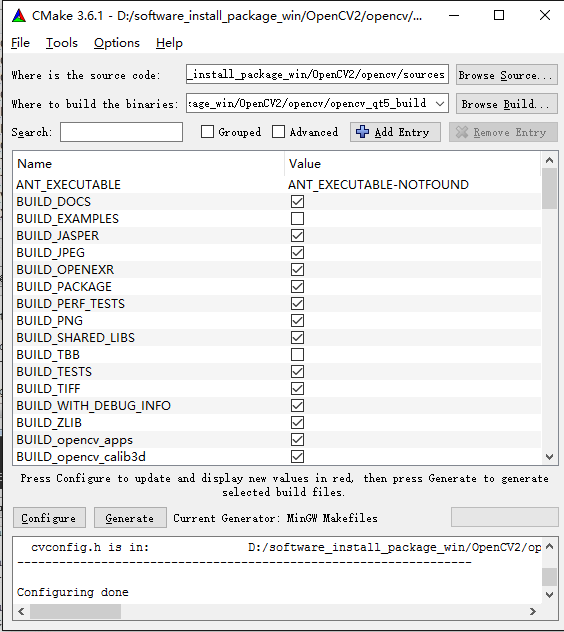This screenshot has width=564, height=632.
Task: Click the Configuring done log line
Action: (73, 592)
